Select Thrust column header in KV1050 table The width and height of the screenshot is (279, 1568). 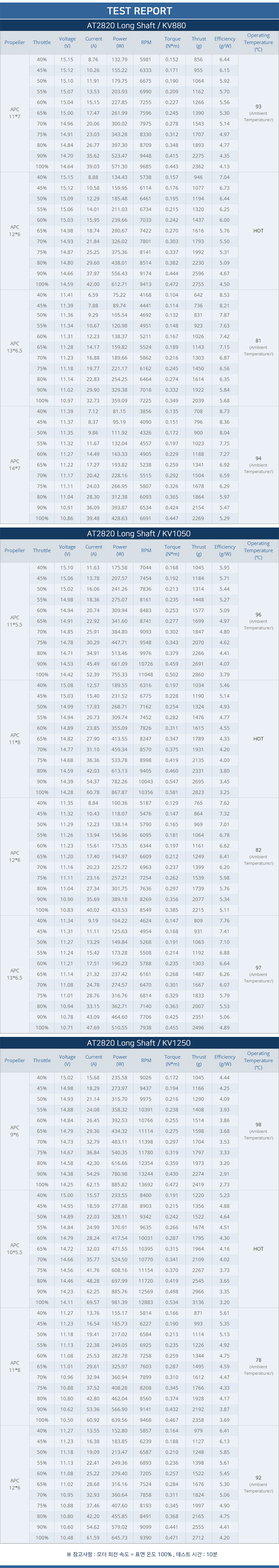[x=198, y=550]
